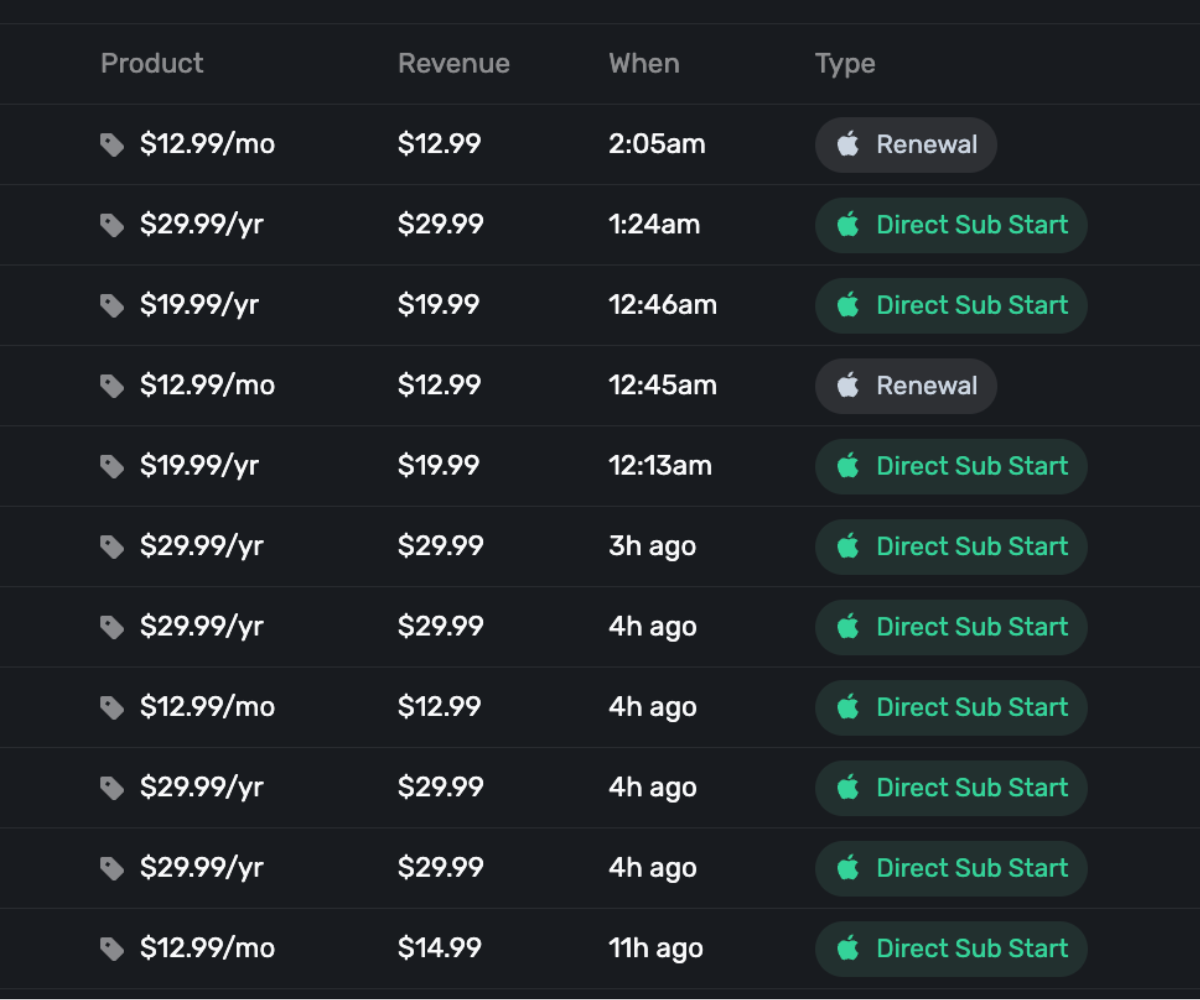Click the $14.99 revenue amount

(x=439, y=948)
